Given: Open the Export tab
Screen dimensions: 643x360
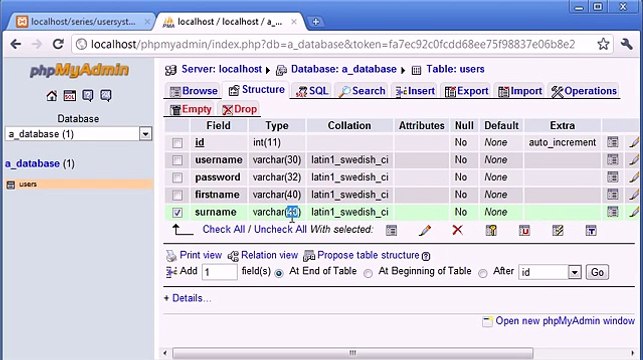Looking at the screenshot, I should tap(467, 91).
